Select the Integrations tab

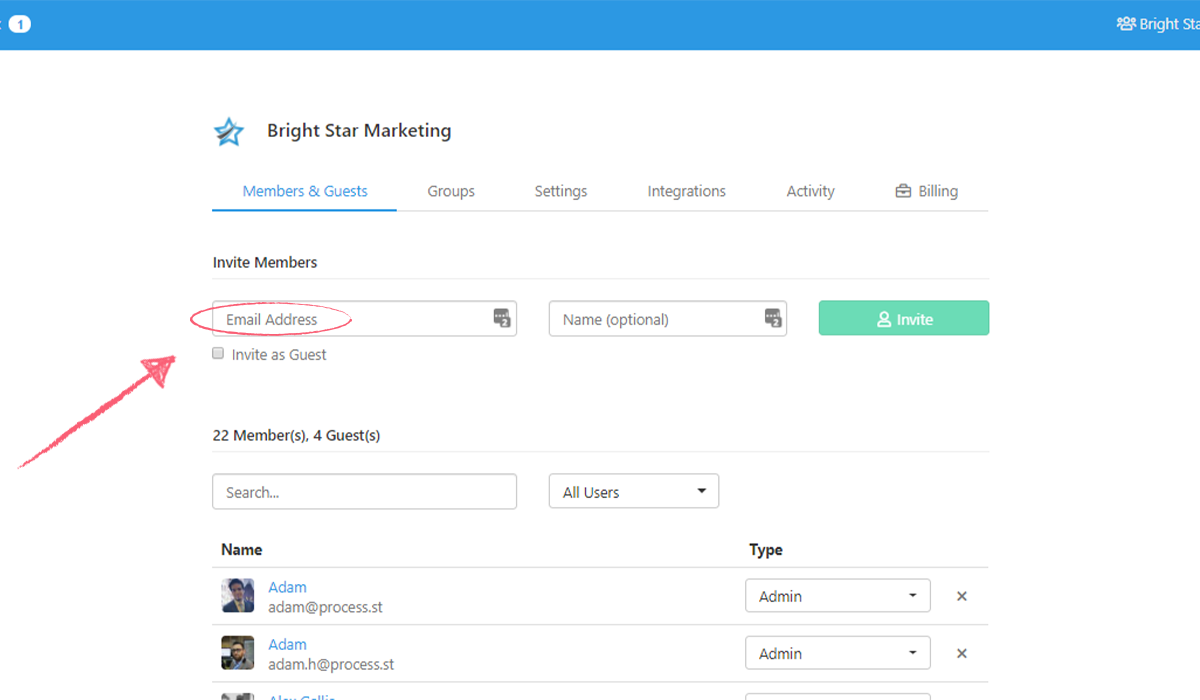(687, 191)
